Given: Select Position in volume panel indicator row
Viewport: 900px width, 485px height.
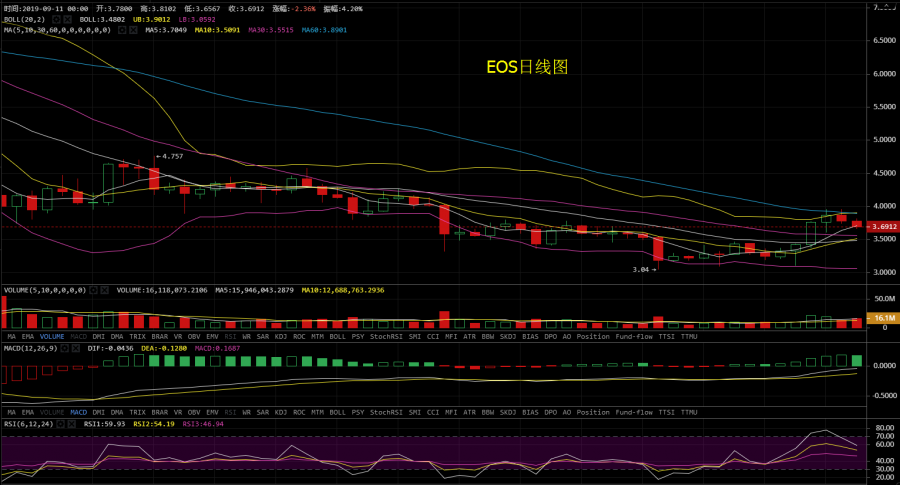Looking at the screenshot, I should pyautogui.click(x=593, y=337).
